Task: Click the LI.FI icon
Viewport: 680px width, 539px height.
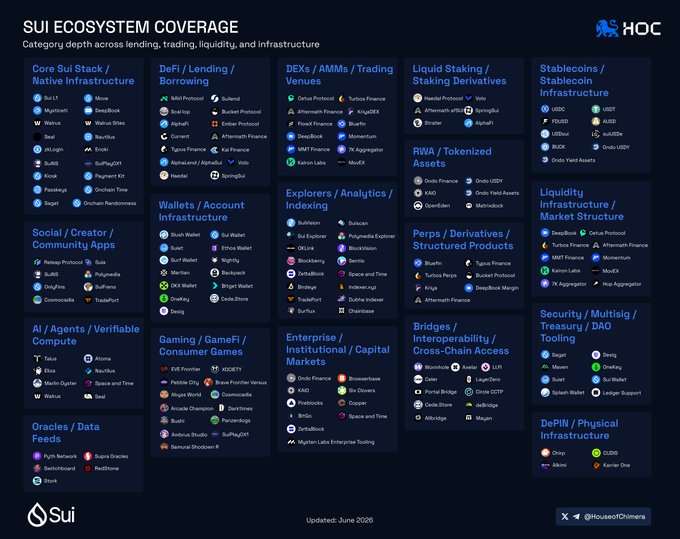Action: pyautogui.click(x=486, y=367)
